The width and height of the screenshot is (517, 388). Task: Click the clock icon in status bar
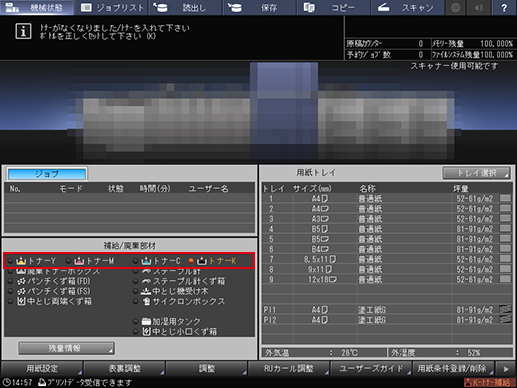(x=6, y=382)
